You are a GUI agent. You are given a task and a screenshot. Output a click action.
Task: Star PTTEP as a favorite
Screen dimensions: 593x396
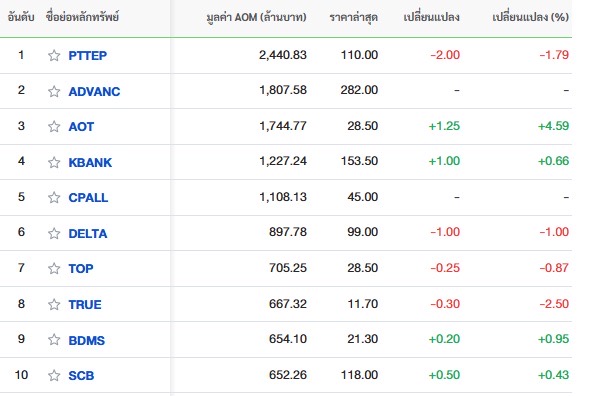click(x=54, y=56)
